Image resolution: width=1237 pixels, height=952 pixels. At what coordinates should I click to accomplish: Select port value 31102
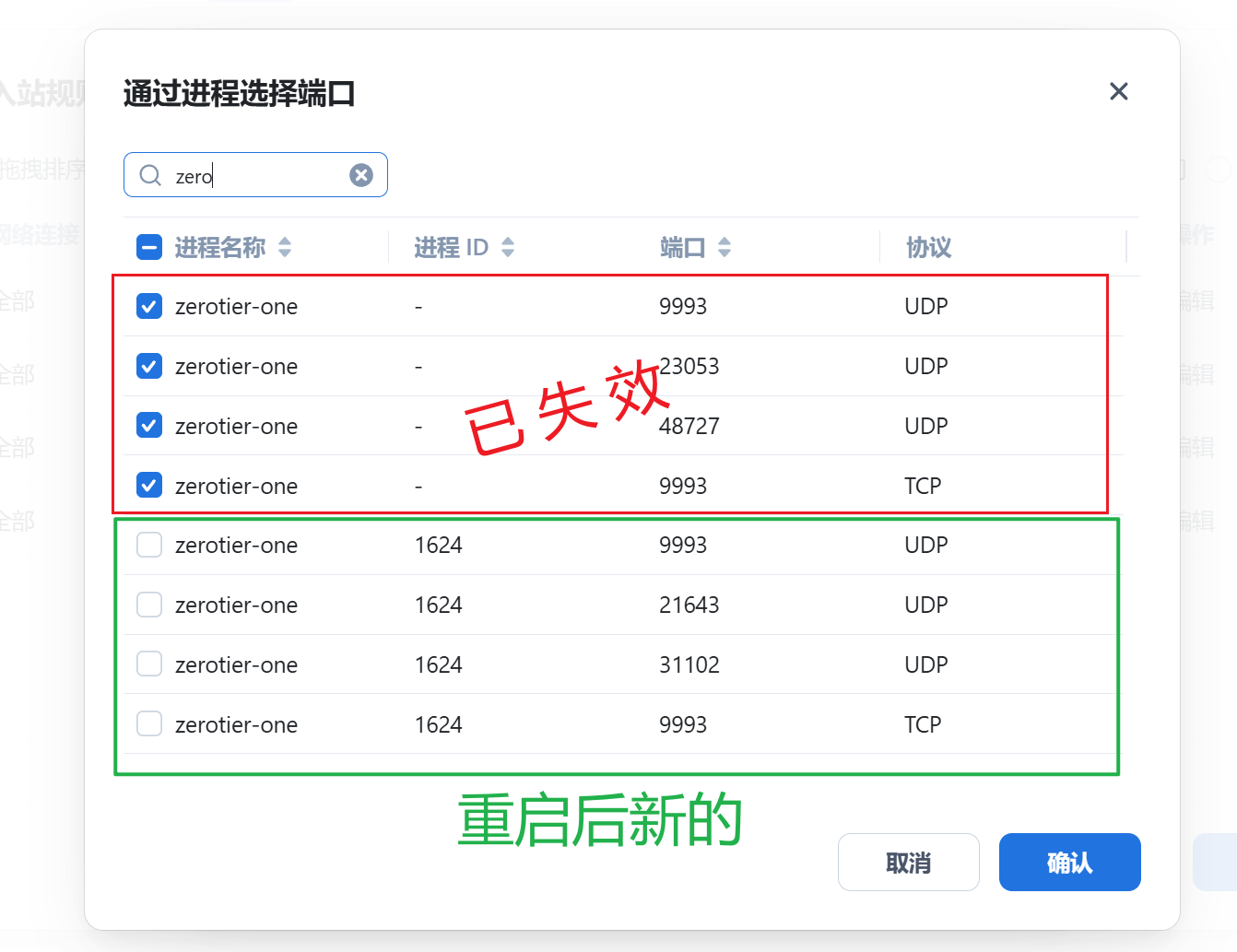click(x=689, y=664)
